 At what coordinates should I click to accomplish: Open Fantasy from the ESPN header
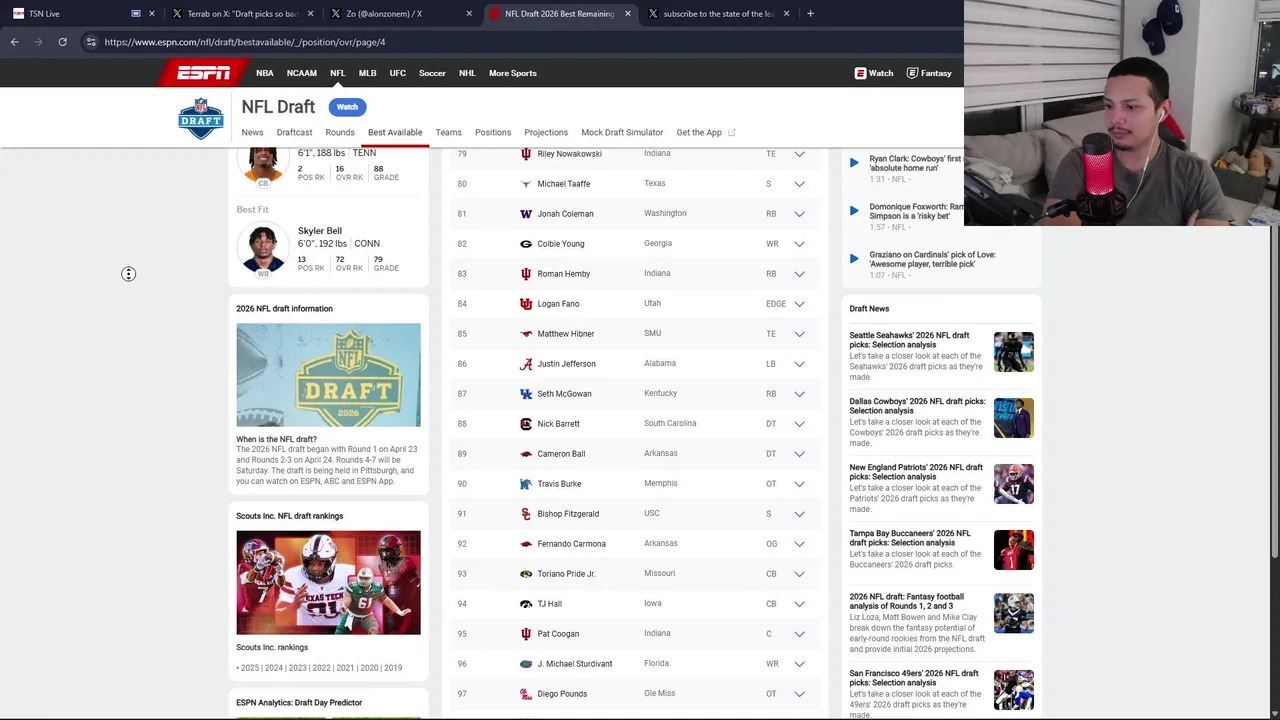tap(929, 73)
